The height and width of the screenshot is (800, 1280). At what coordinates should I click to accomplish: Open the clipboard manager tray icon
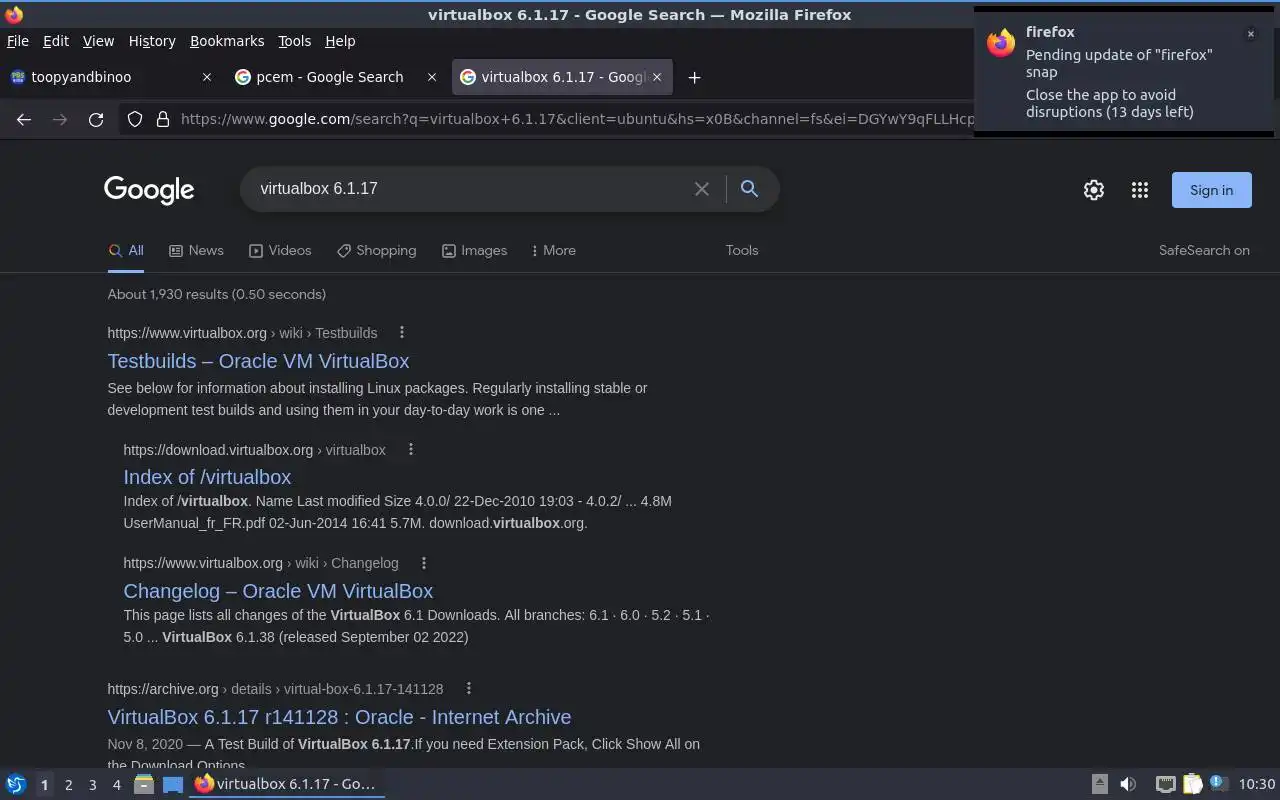click(x=1192, y=784)
